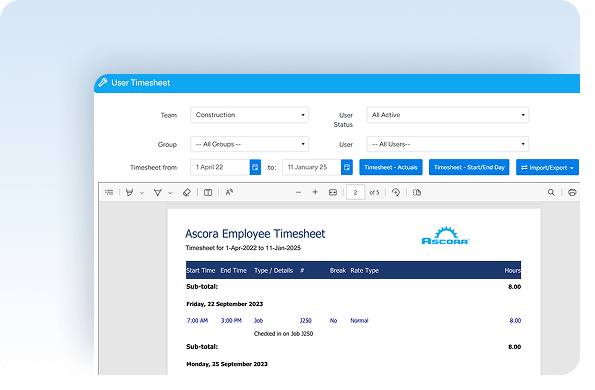Open the PDF contents list icon
This screenshot has height=390, width=595.
pos(109,192)
